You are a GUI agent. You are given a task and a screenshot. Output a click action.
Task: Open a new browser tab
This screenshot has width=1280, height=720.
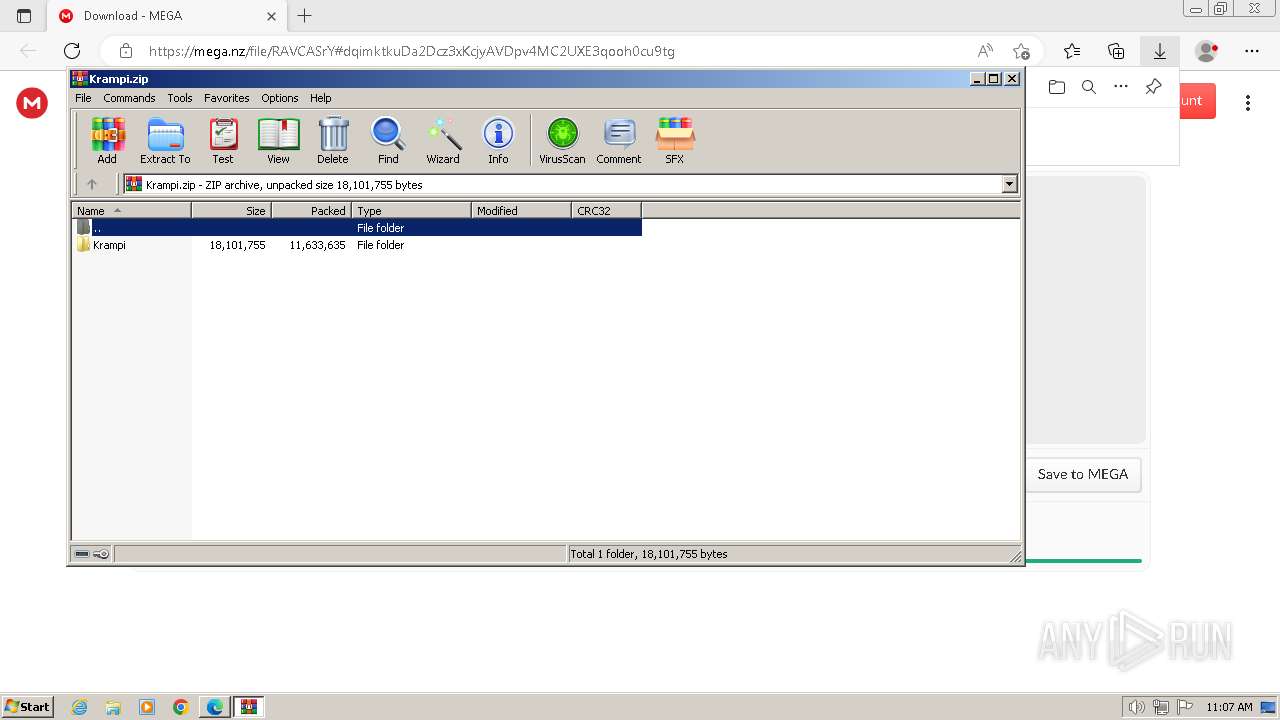click(x=305, y=16)
